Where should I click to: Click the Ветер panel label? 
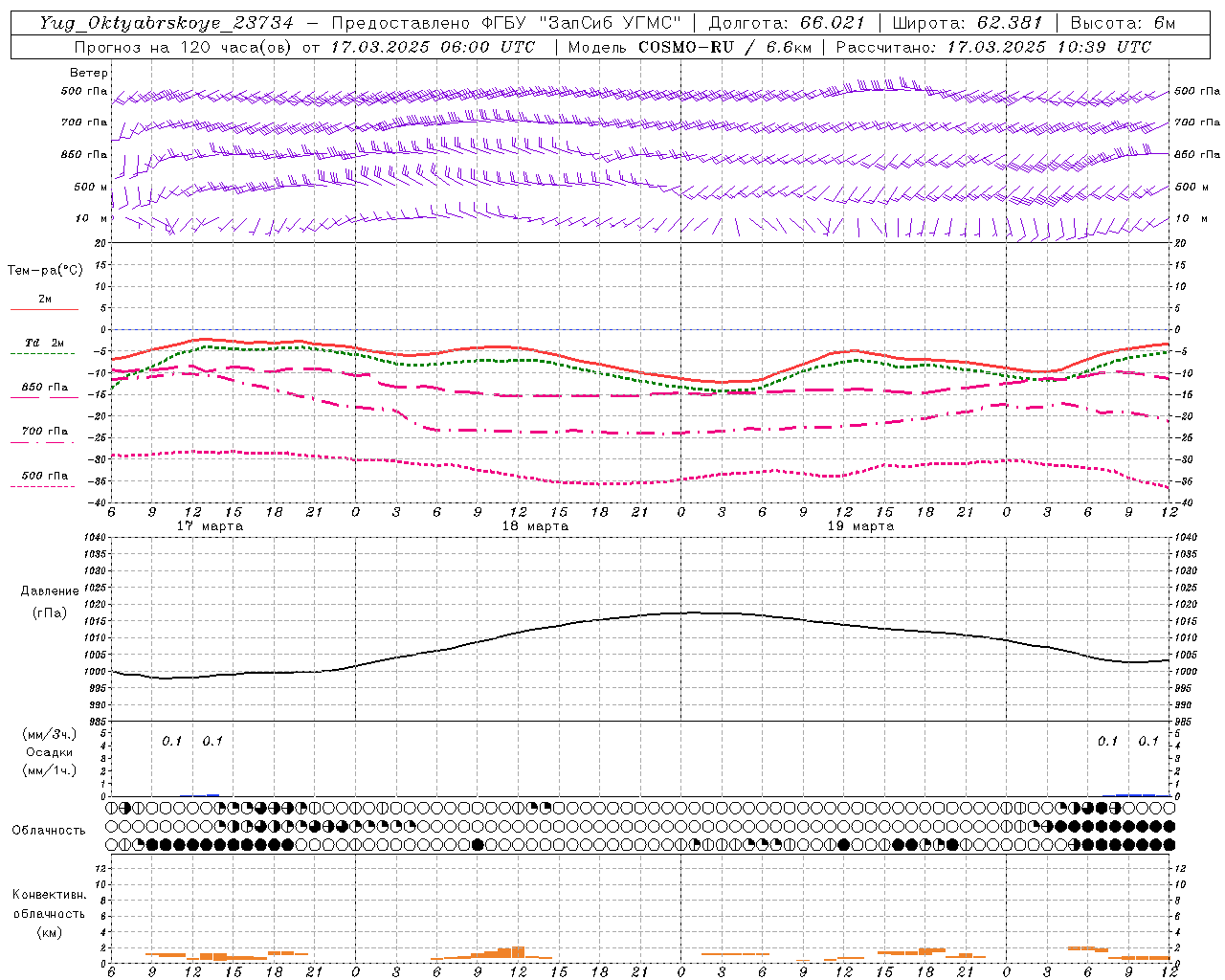tap(89, 73)
